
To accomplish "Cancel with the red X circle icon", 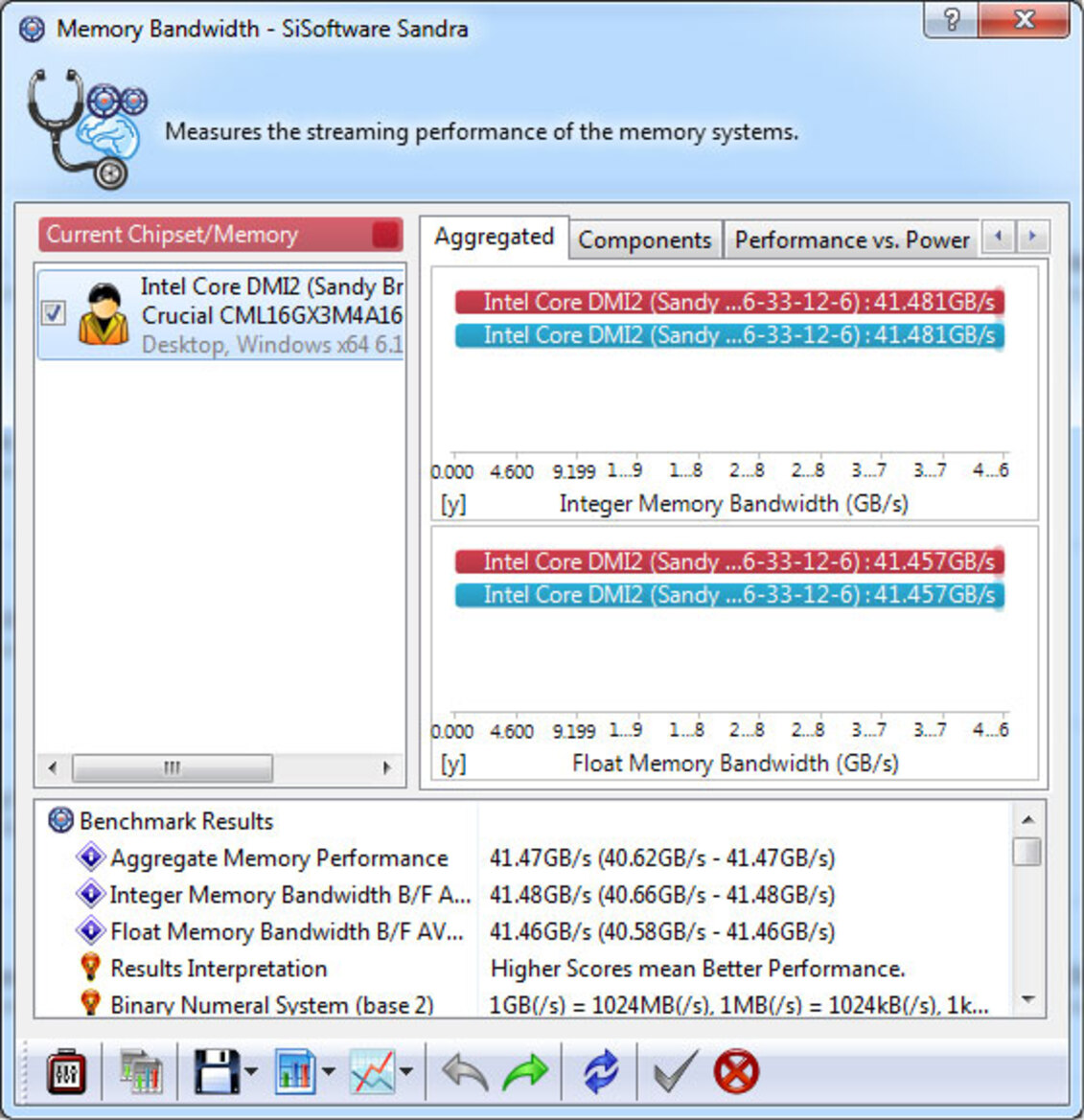I will coord(736,1071).
